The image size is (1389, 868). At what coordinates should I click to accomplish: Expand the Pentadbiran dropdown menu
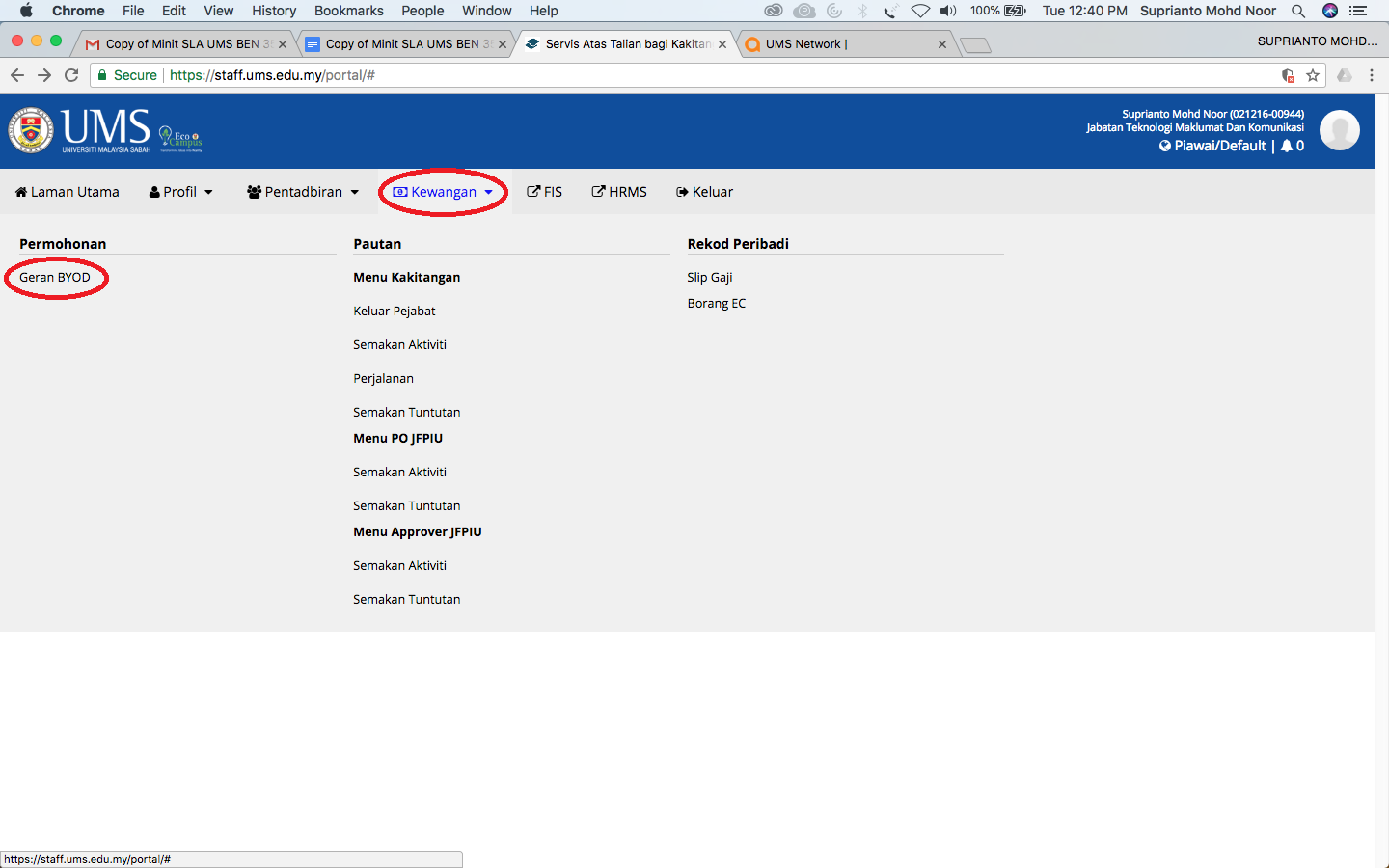coord(303,192)
